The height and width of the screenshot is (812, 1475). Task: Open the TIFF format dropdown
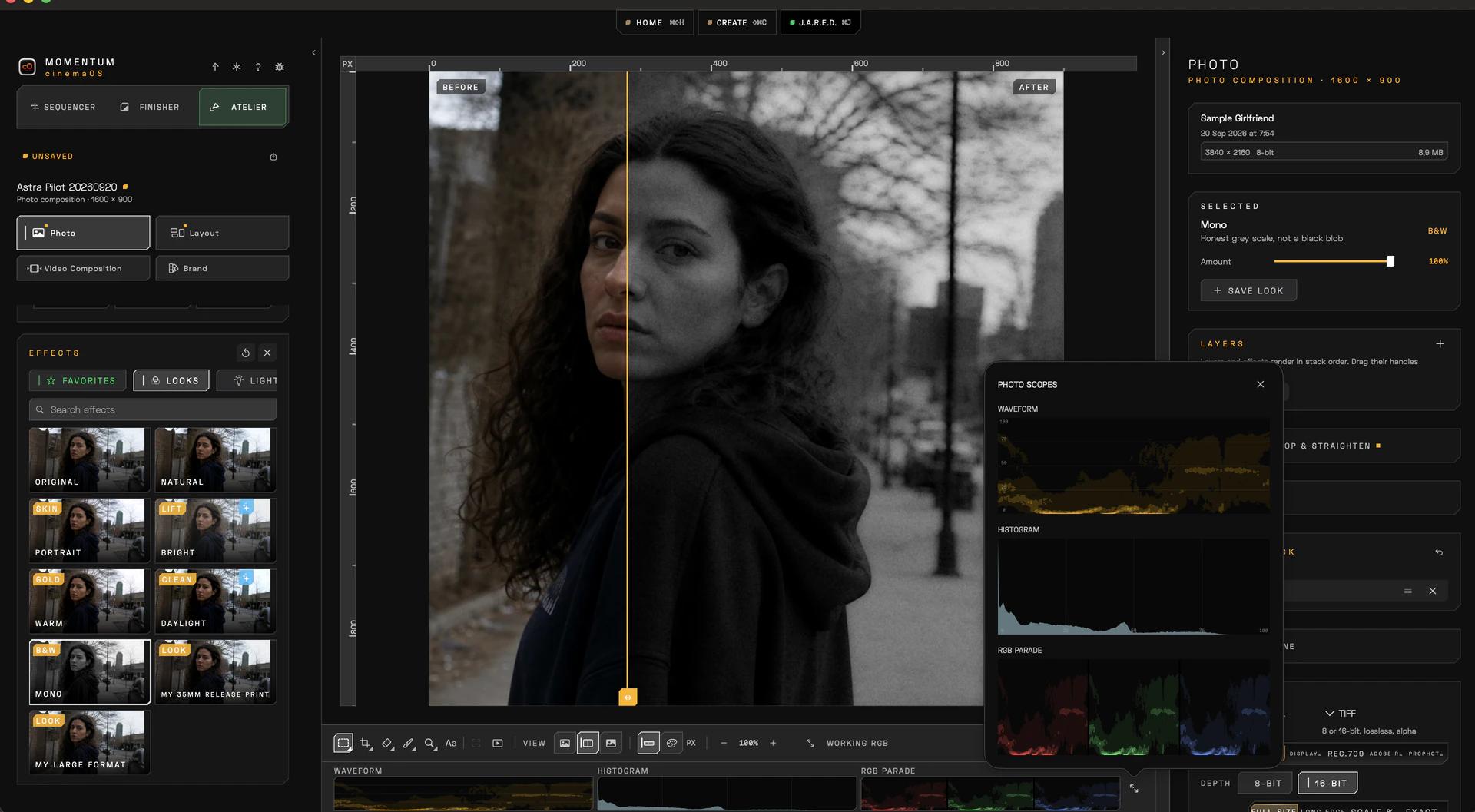(x=1341, y=714)
